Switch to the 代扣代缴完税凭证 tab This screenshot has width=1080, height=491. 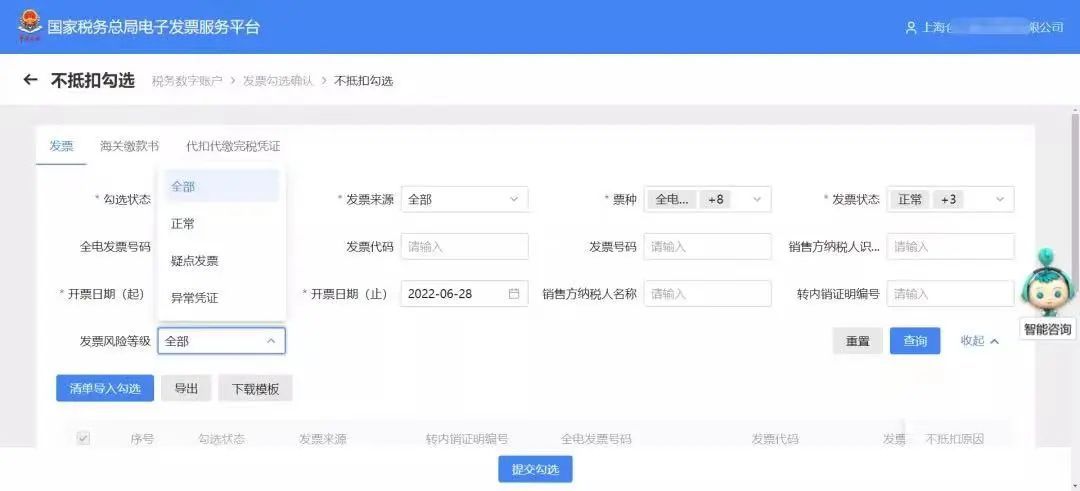[x=233, y=146]
